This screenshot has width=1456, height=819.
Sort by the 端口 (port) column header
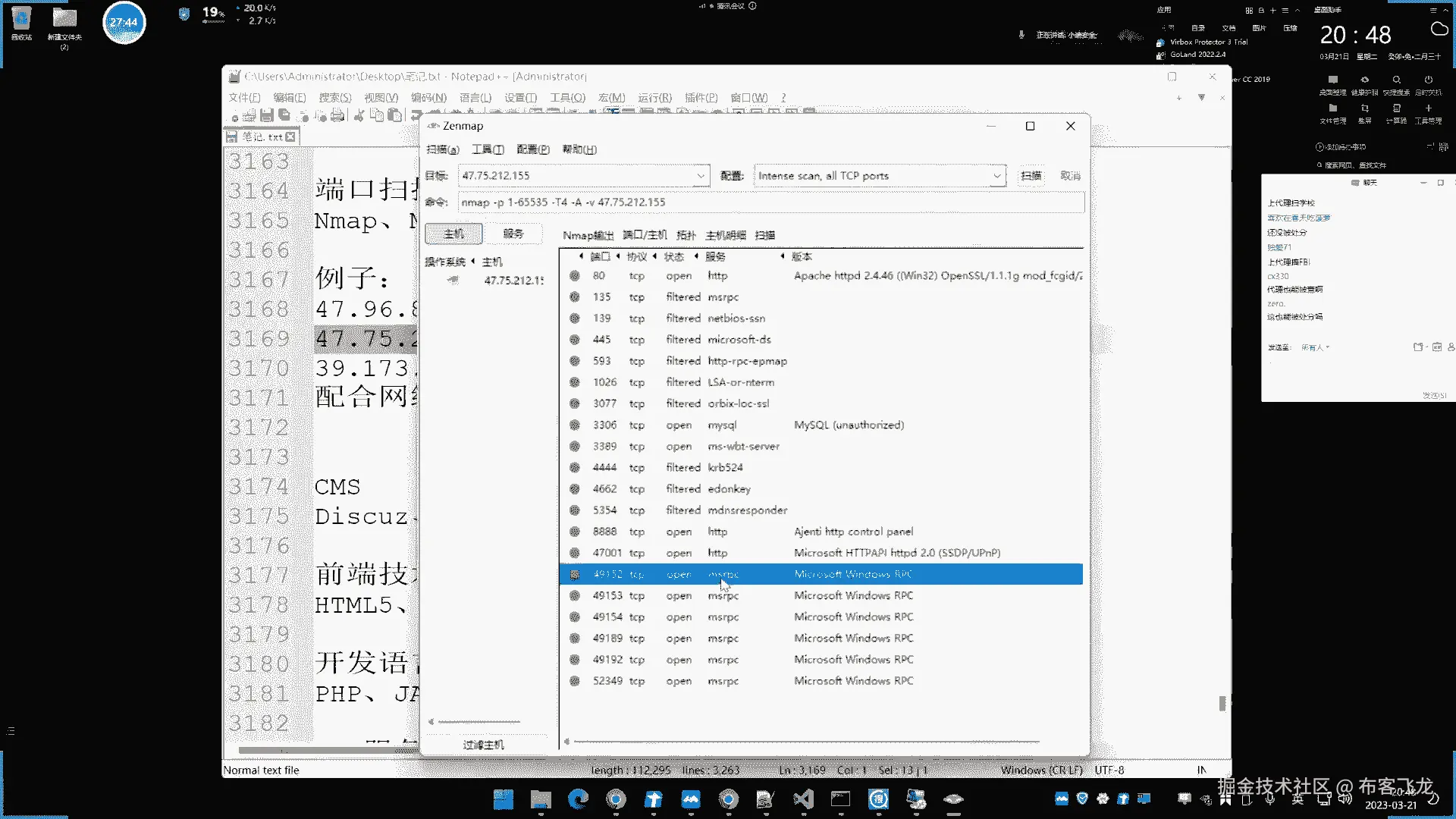click(x=600, y=256)
